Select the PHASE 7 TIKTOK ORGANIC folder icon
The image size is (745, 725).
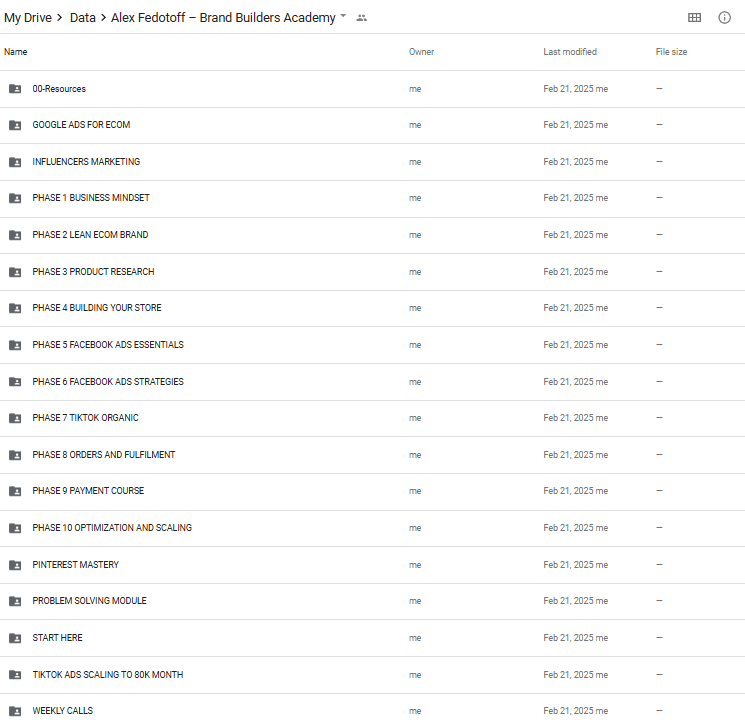tap(15, 418)
